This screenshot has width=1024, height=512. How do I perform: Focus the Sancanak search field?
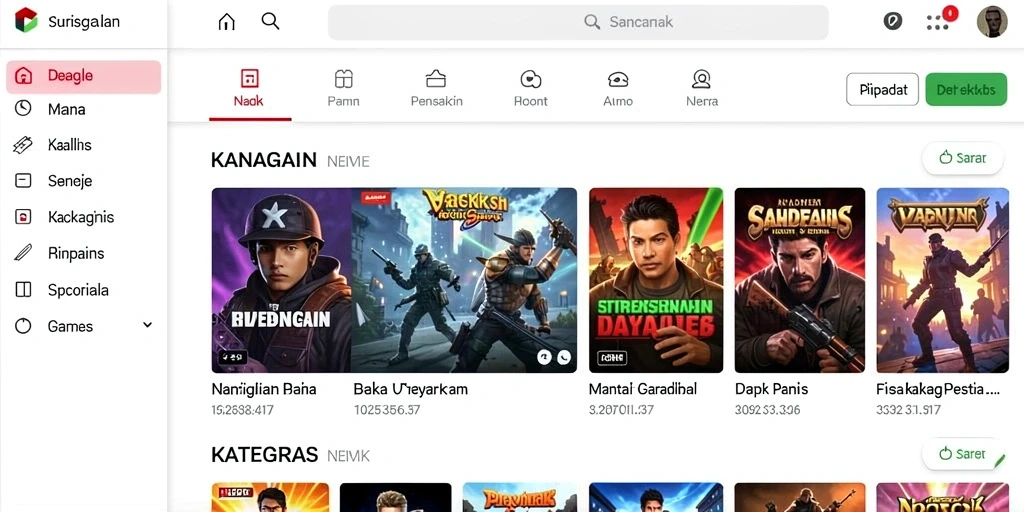(578, 22)
